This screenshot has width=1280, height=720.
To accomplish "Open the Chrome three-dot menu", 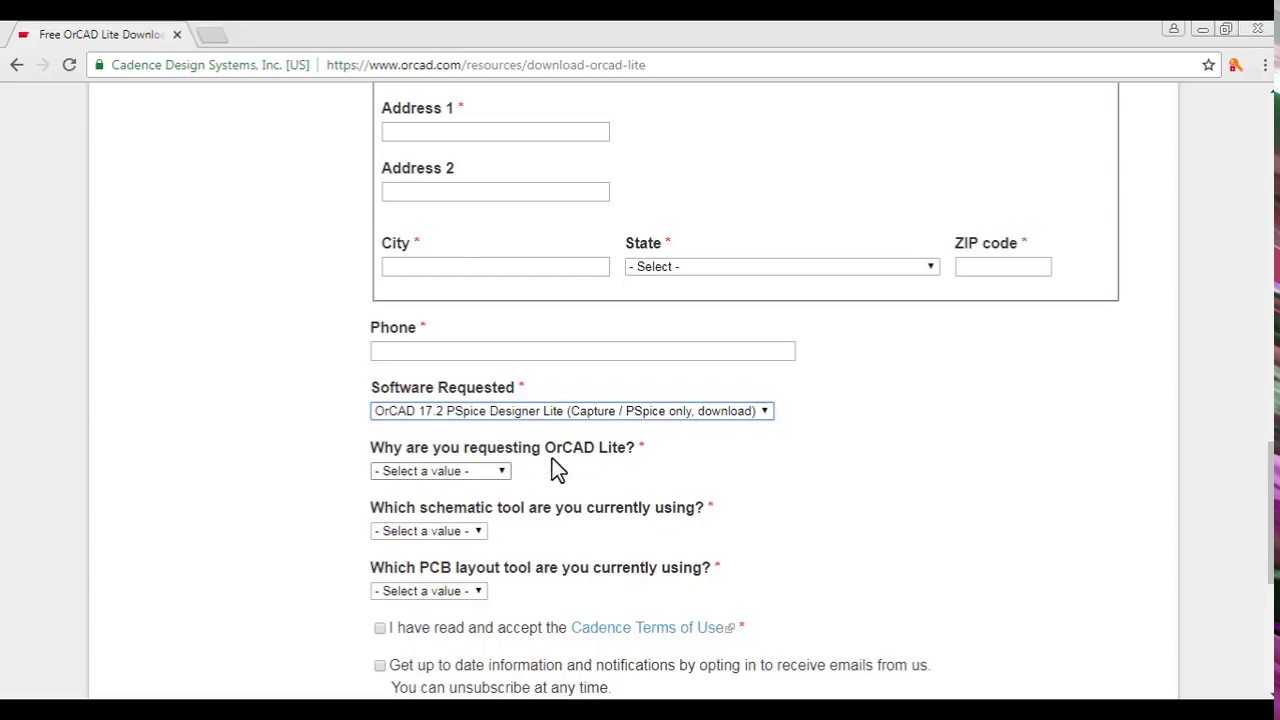I will click(1265, 65).
